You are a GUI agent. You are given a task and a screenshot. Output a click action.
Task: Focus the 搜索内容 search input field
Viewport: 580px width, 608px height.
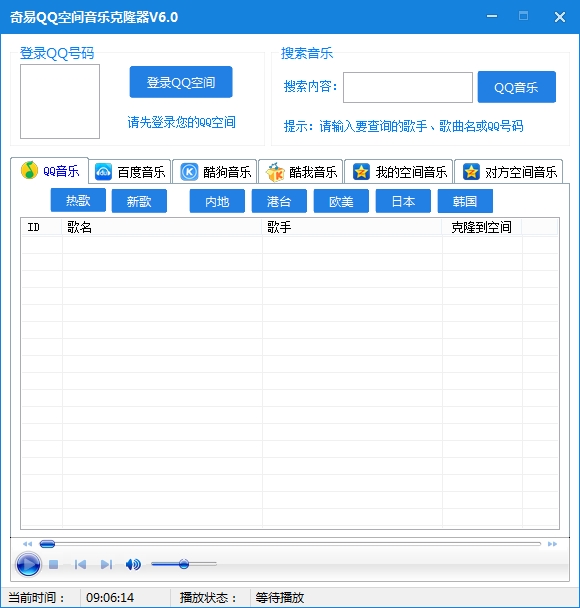click(x=408, y=87)
